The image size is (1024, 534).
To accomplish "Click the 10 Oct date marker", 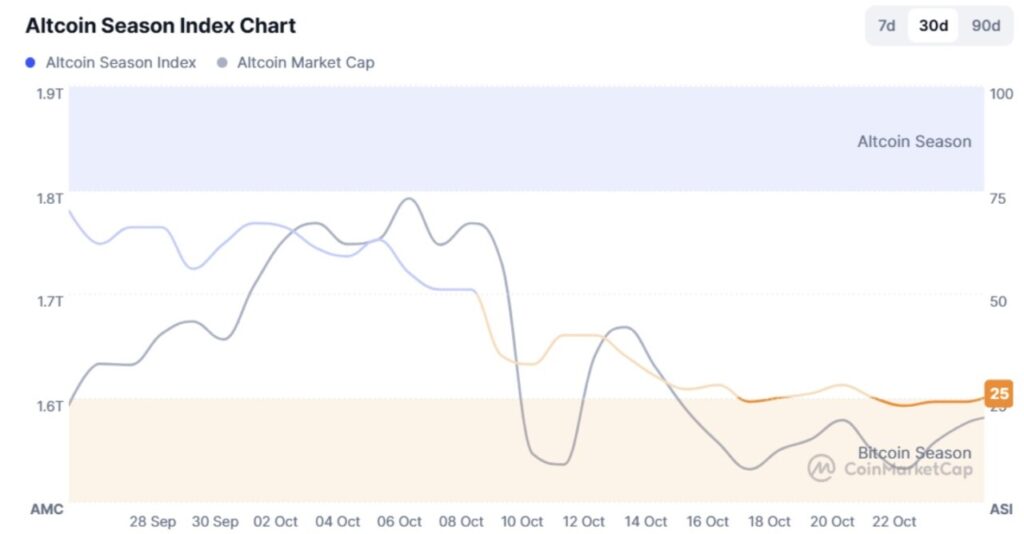I will (x=522, y=522).
